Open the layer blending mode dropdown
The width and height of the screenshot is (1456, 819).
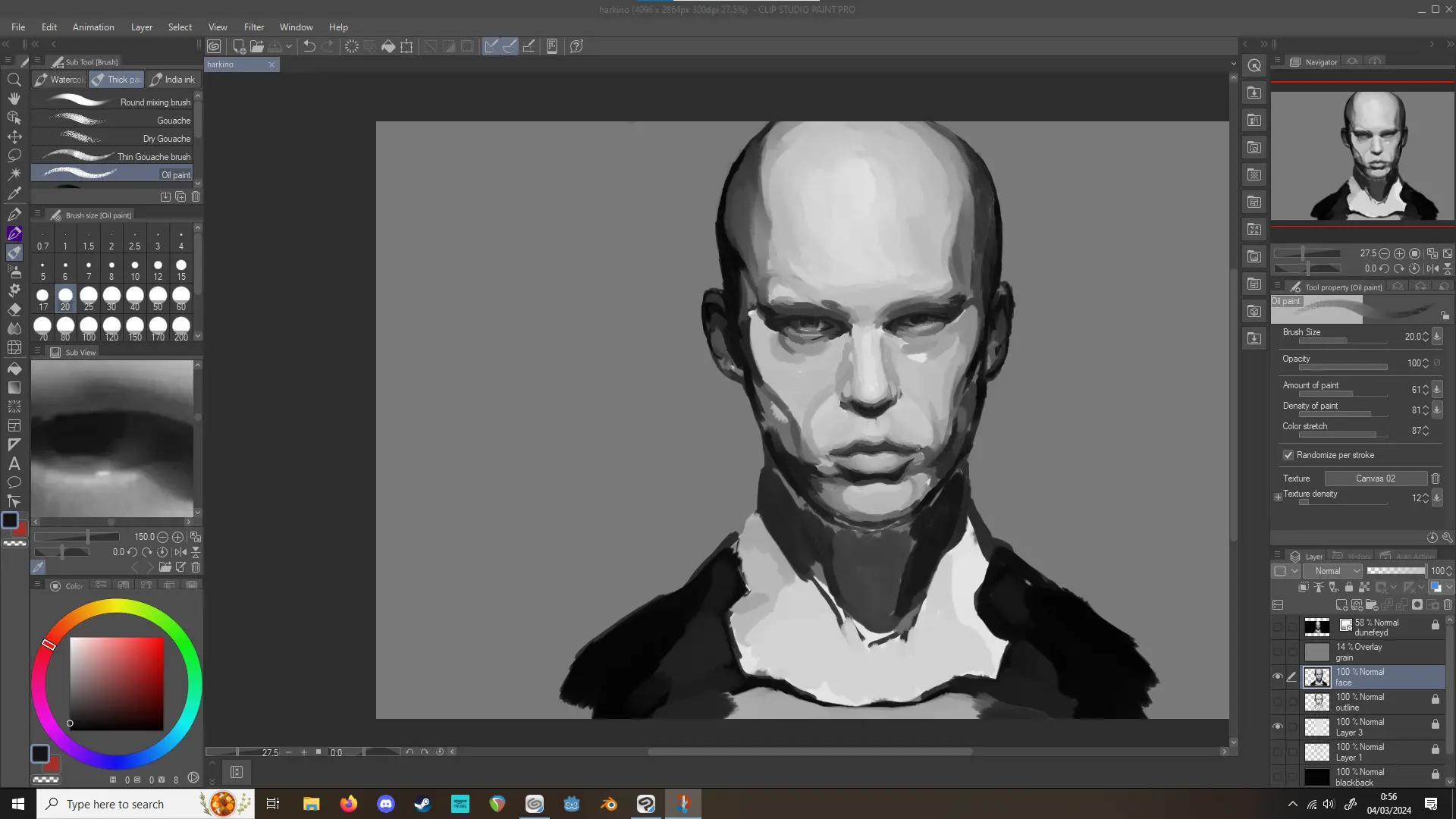[x=1332, y=571]
